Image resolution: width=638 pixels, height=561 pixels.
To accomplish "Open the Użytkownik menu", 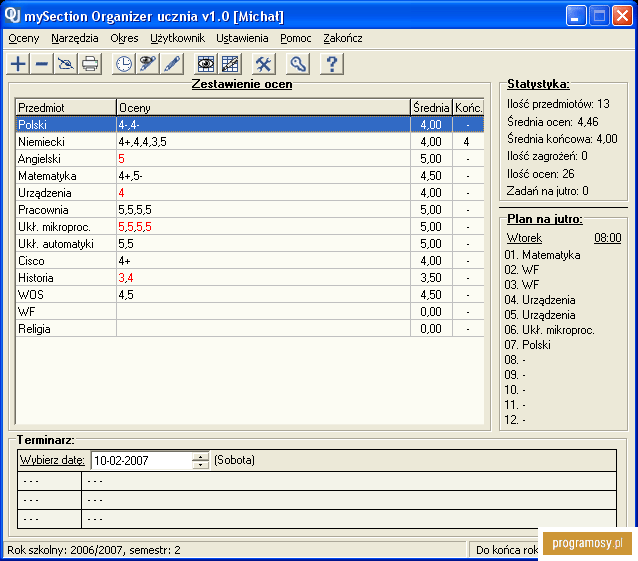I will pyautogui.click(x=177, y=38).
